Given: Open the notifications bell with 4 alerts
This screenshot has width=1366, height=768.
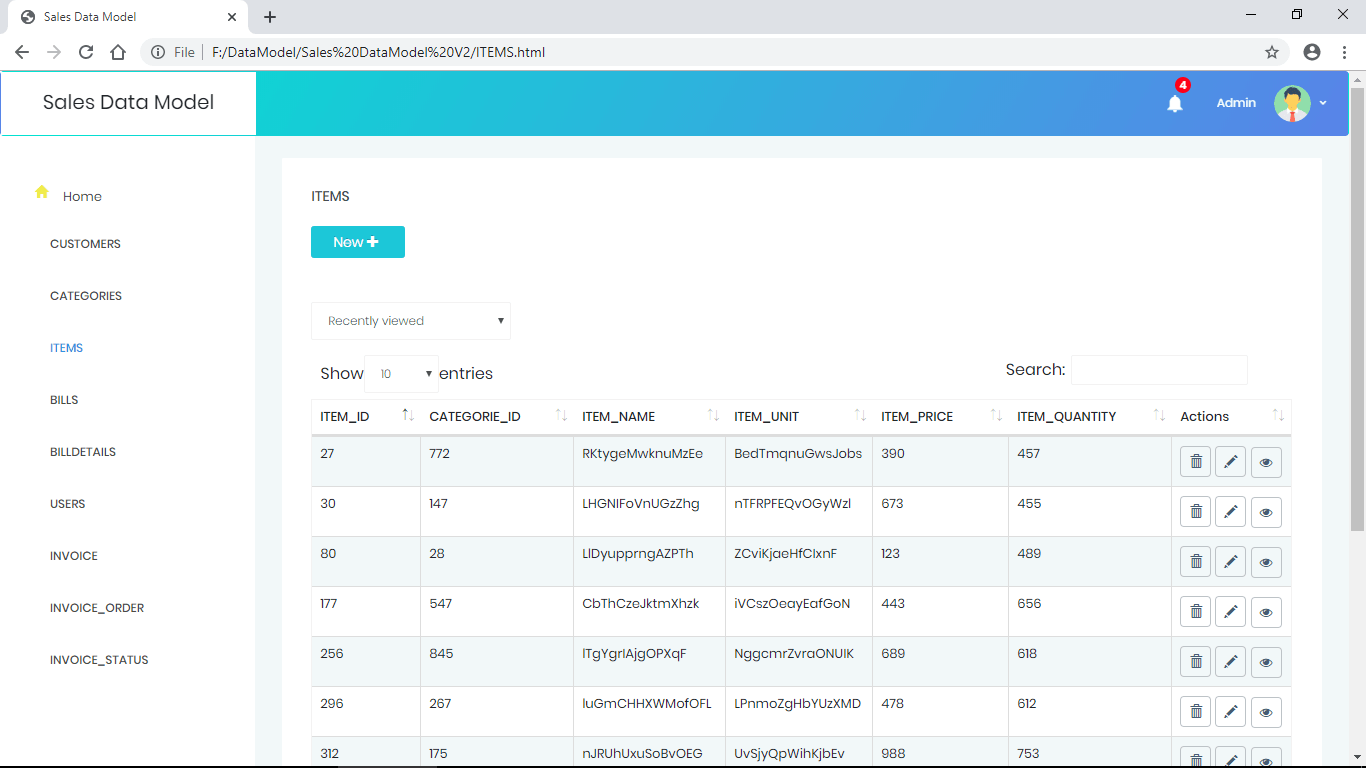Looking at the screenshot, I should (1175, 102).
